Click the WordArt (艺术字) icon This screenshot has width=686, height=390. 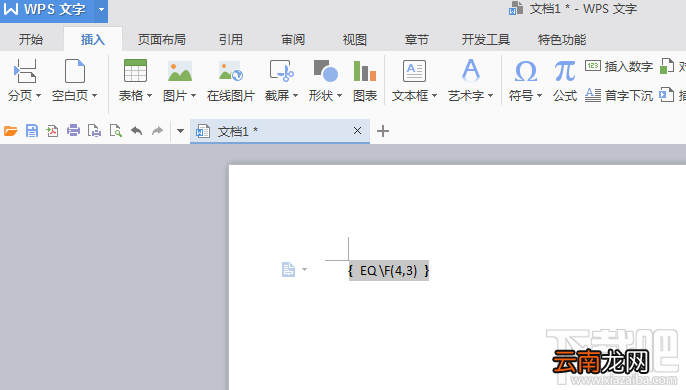pos(471,71)
